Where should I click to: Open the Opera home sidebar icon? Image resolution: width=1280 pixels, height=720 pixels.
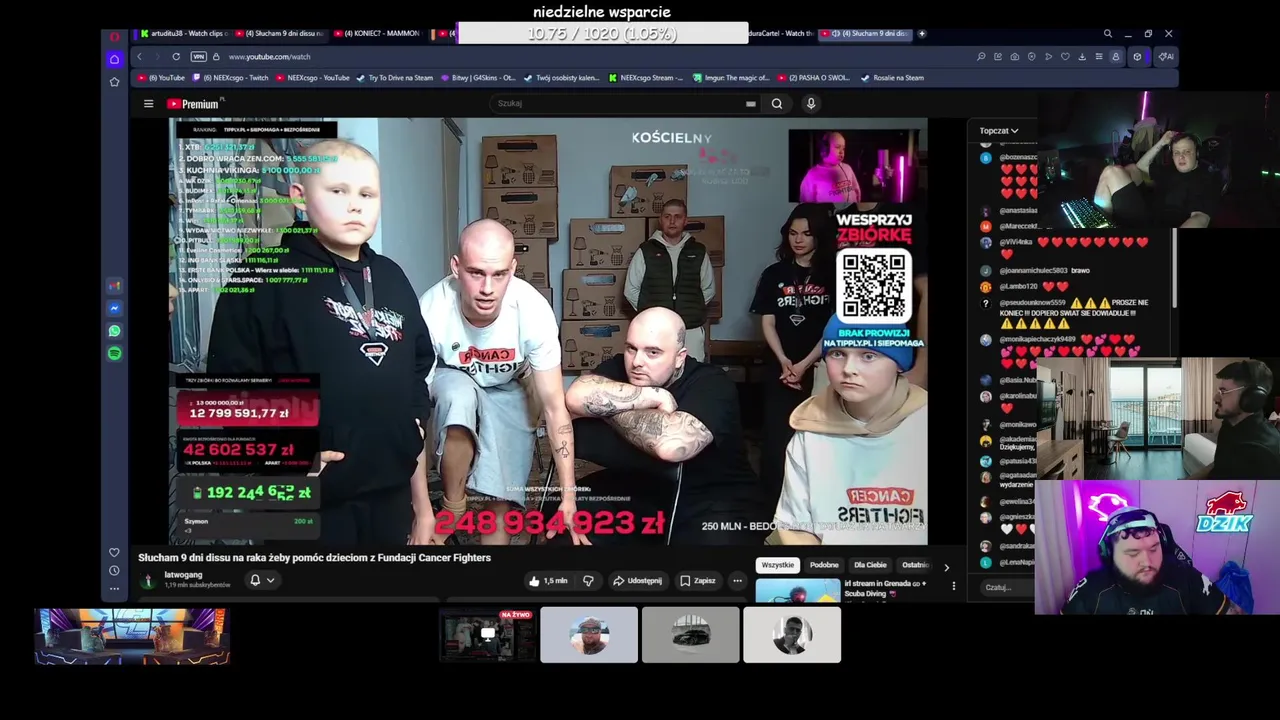[114, 59]
